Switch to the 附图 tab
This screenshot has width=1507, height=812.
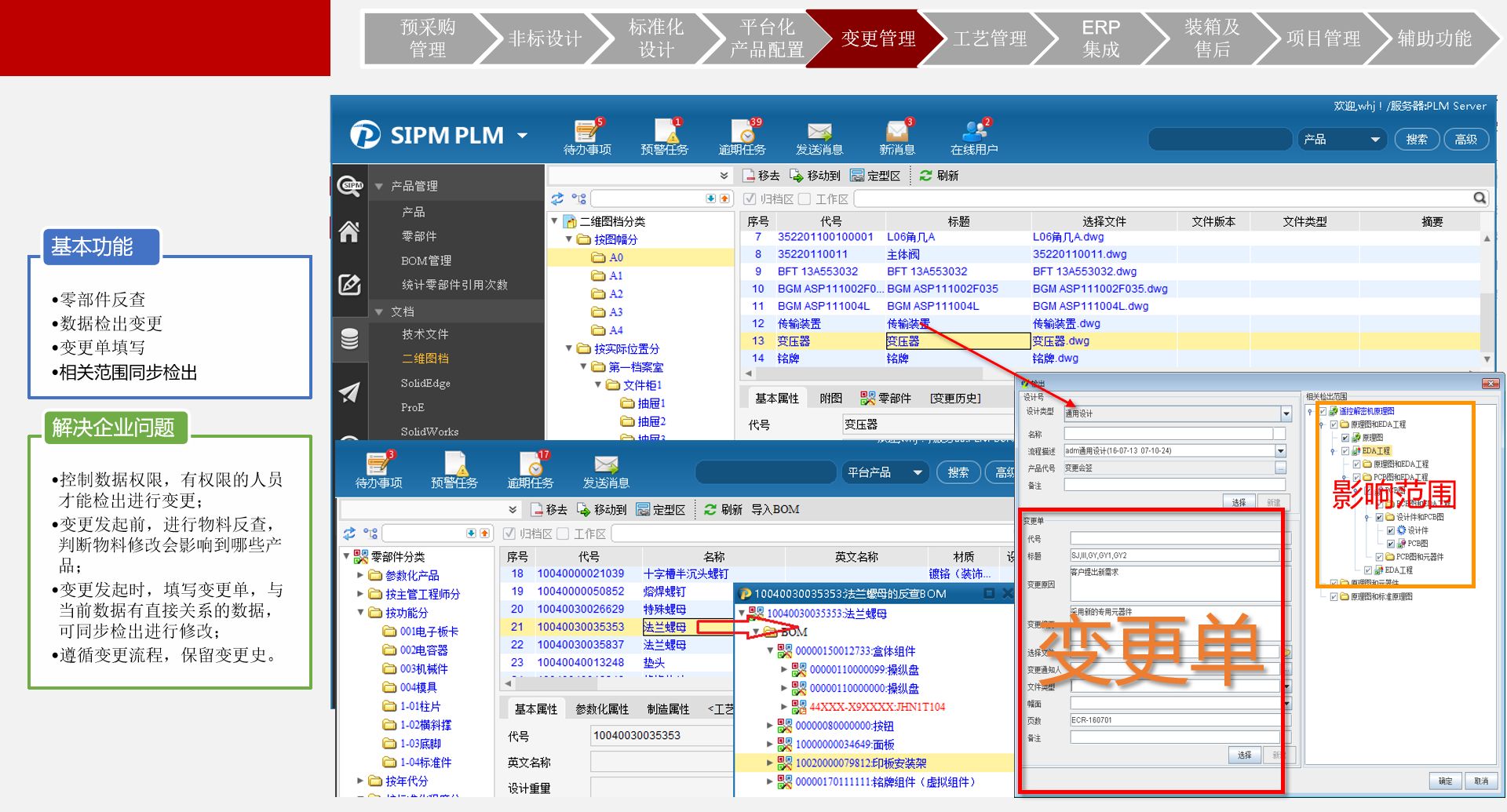point(830,399)
